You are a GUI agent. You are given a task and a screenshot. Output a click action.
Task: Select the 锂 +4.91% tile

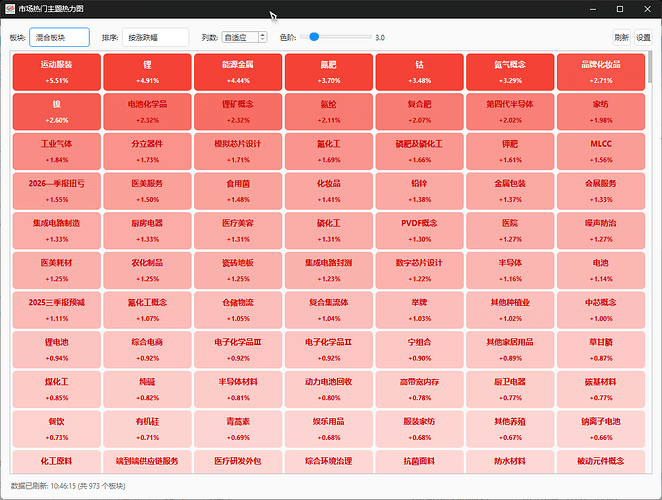[x=147, y=72]
